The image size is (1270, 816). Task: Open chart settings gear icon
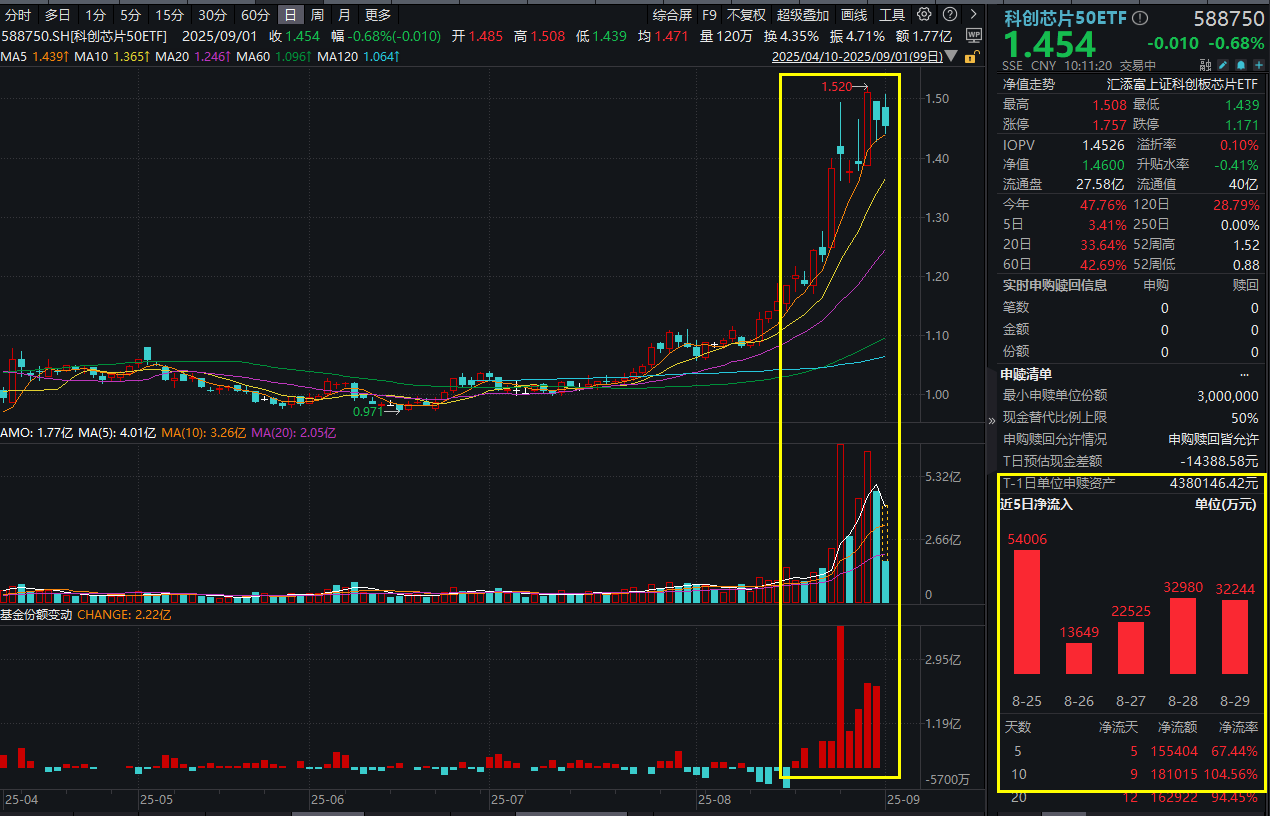tap(924, 15)
